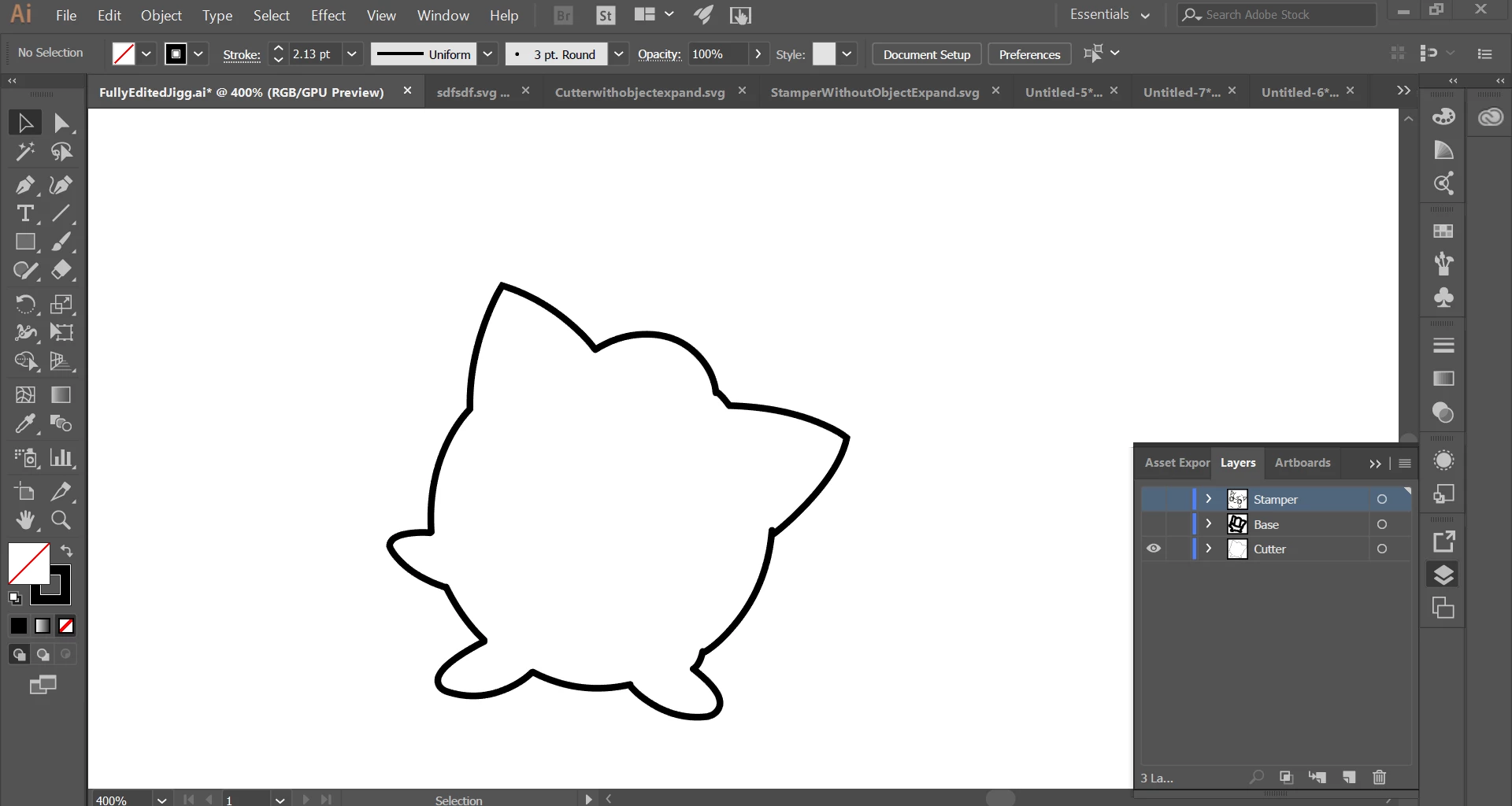
Task: Open the Window menu
Action: [443, 15]
